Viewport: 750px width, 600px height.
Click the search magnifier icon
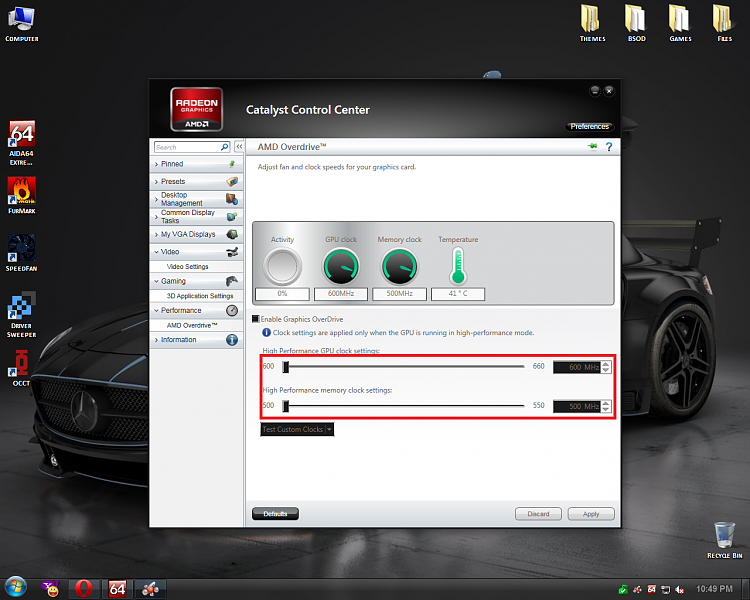224,147
